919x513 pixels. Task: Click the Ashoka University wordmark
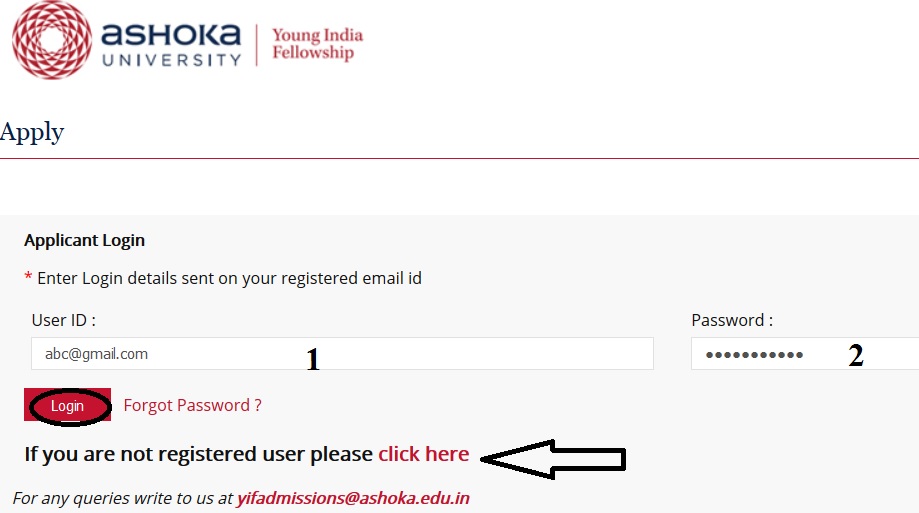[x=171, y=45]
